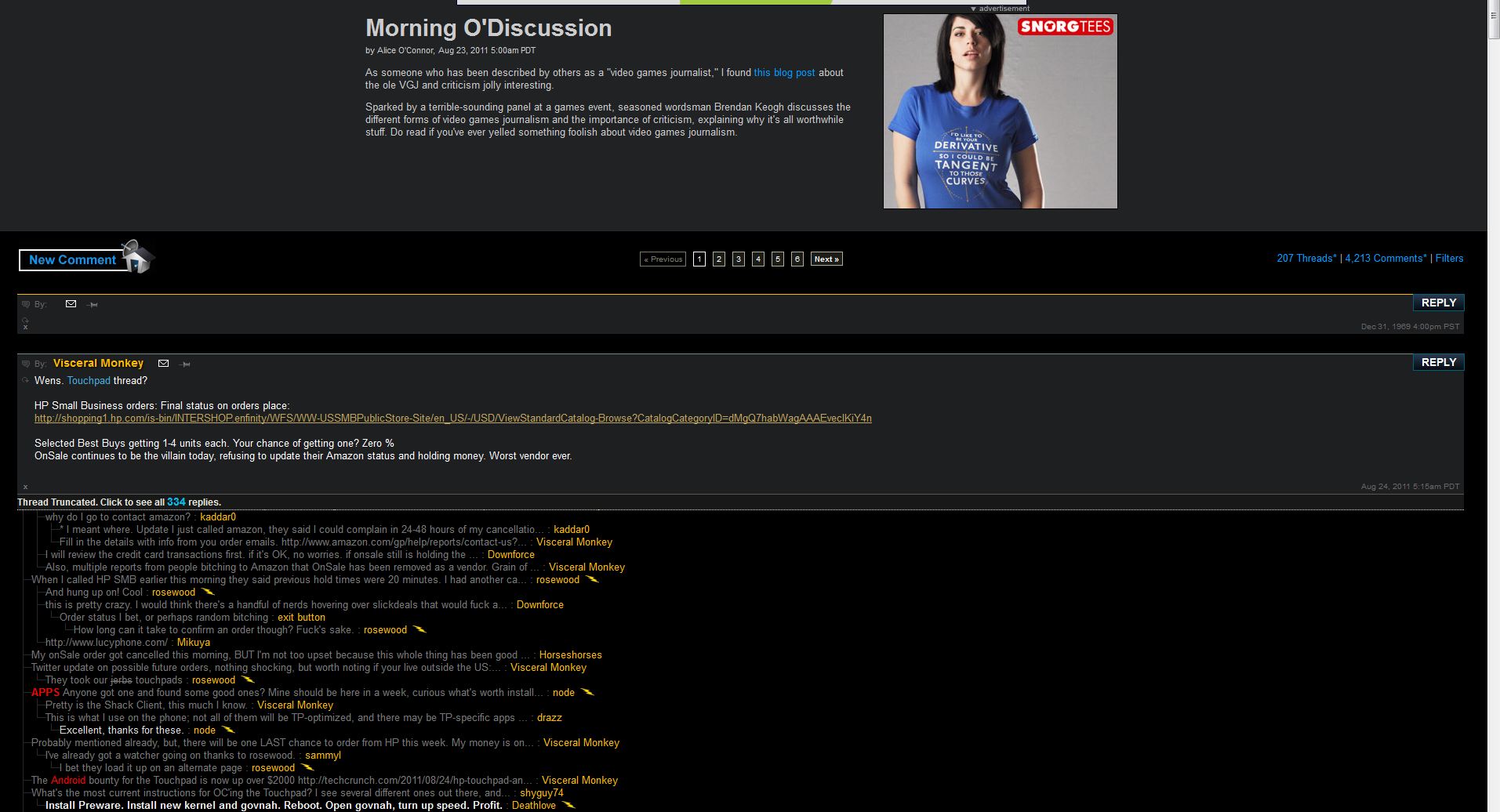Click refresh arrow icon beside 'Wens. Touchpad thread?'
The image size is (1500, 812).
pyautogui.click(x=26, y=381)
